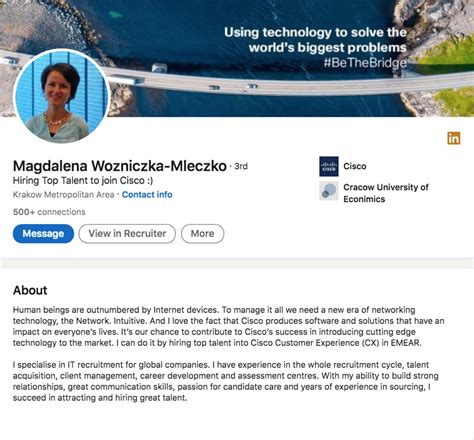Click the Cracow University placeholder logo
Viewport: 474px width, 440px height.
pyautogui.click(x=329, y=191)
